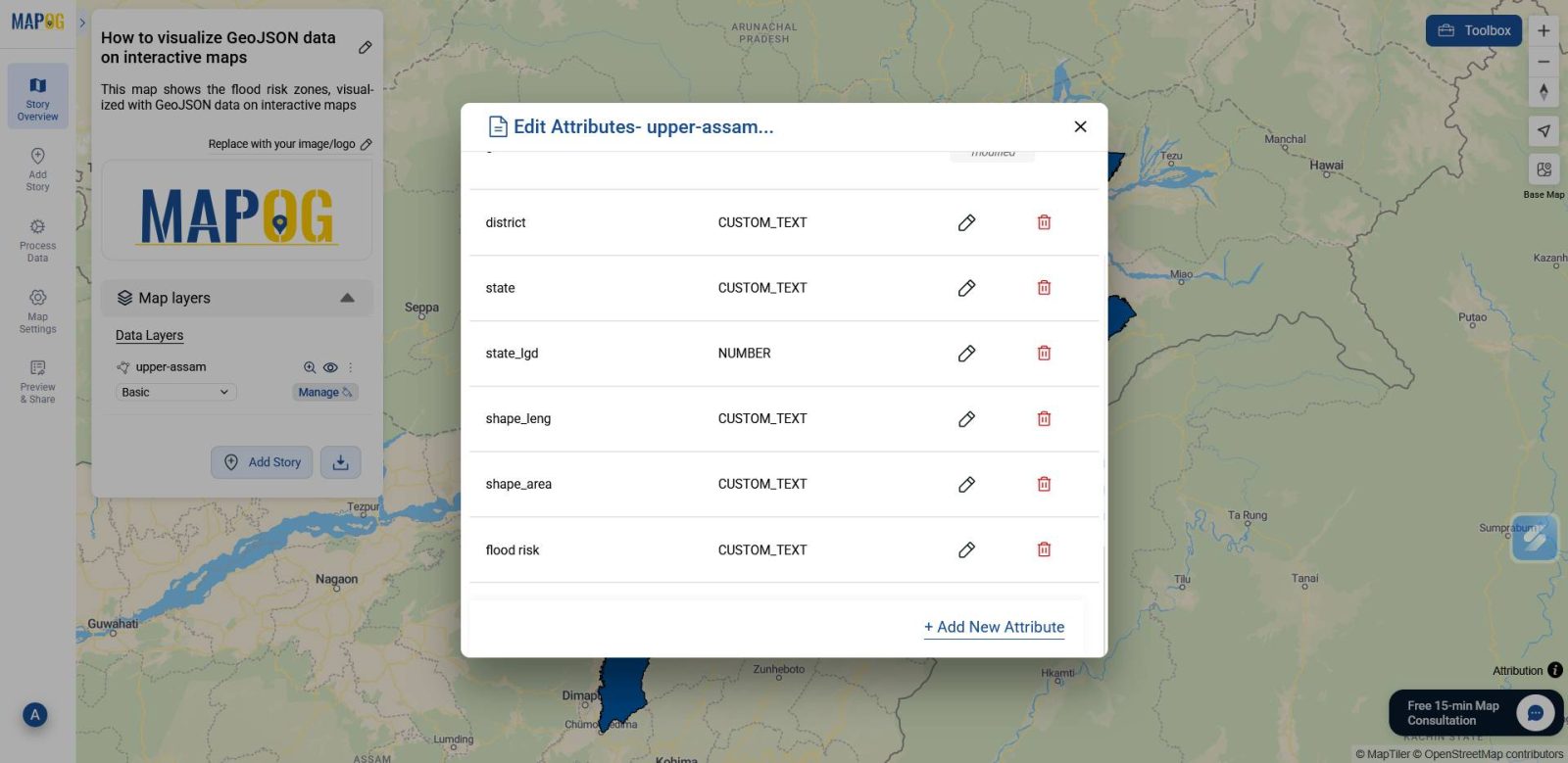
Task: Click the MAPOG logo at top left
Action: pos(37,22)
